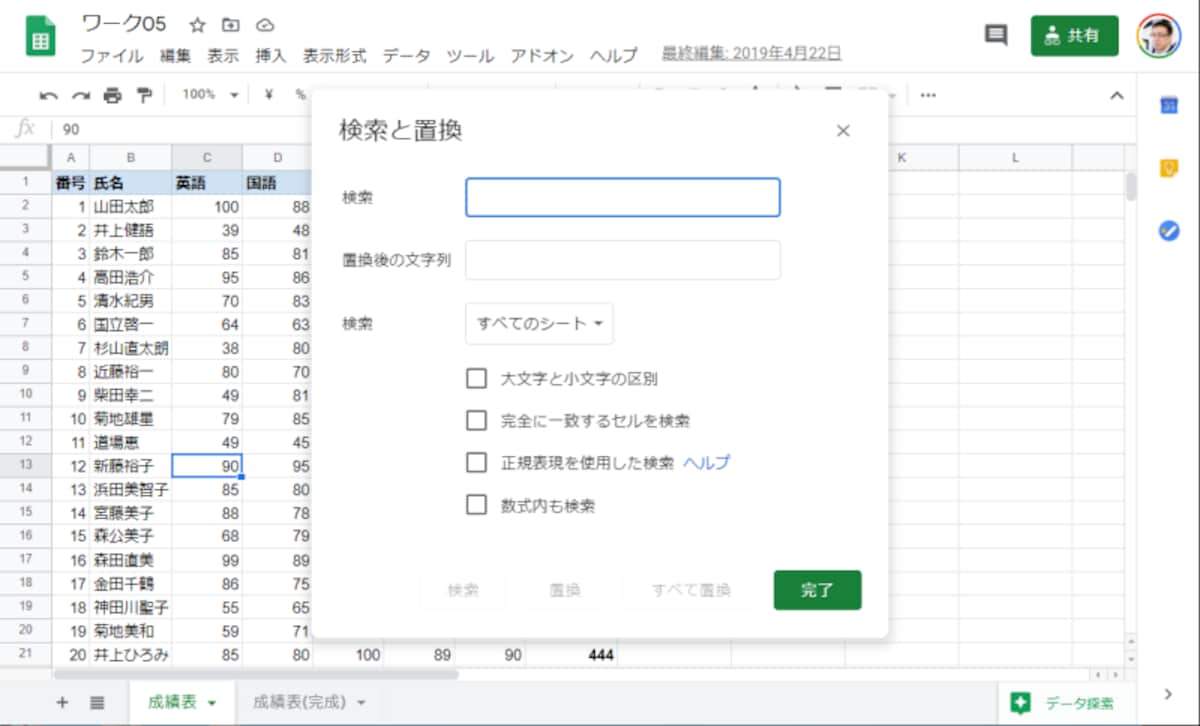The image size is (1200, 726).
Task: Print the spreadsheet
Action: pos(112,95)
